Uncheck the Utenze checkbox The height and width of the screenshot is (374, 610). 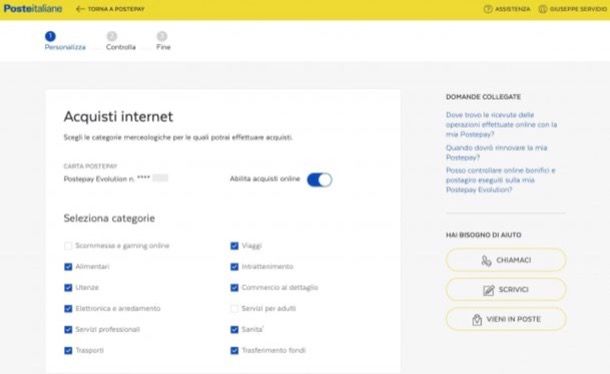pos(68,288)
